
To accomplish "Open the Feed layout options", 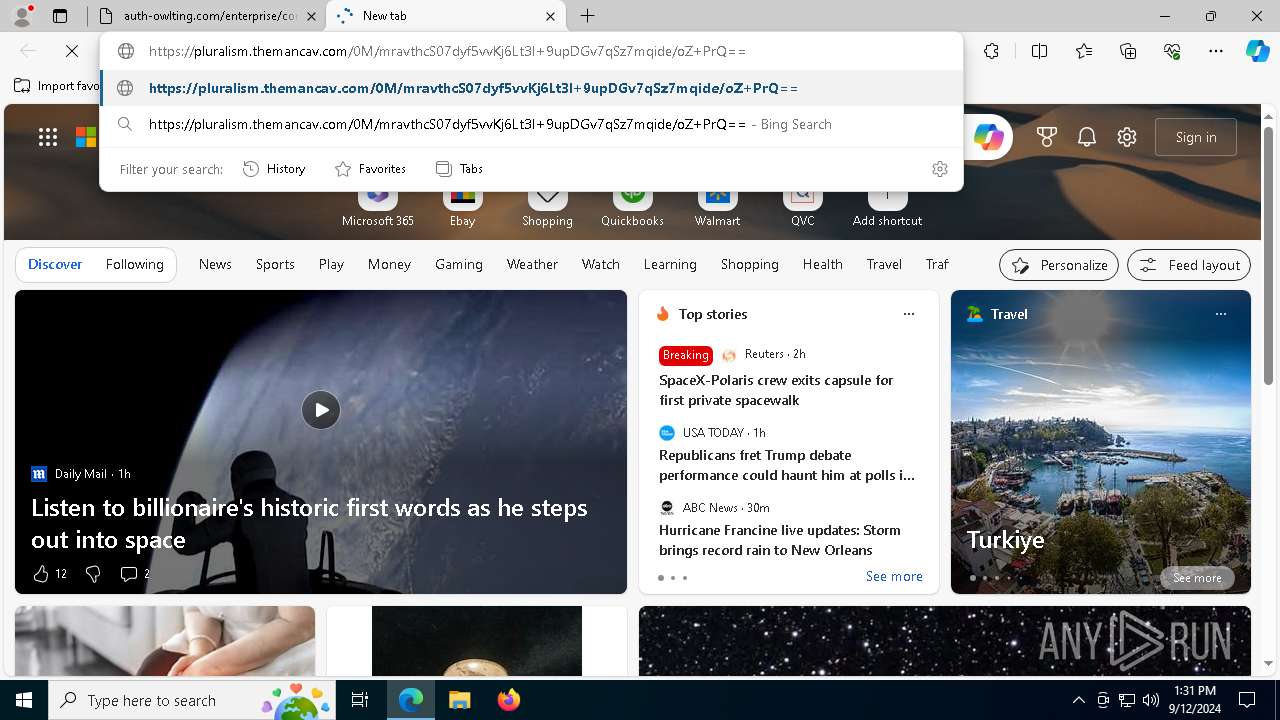I will coord(1189,265).
